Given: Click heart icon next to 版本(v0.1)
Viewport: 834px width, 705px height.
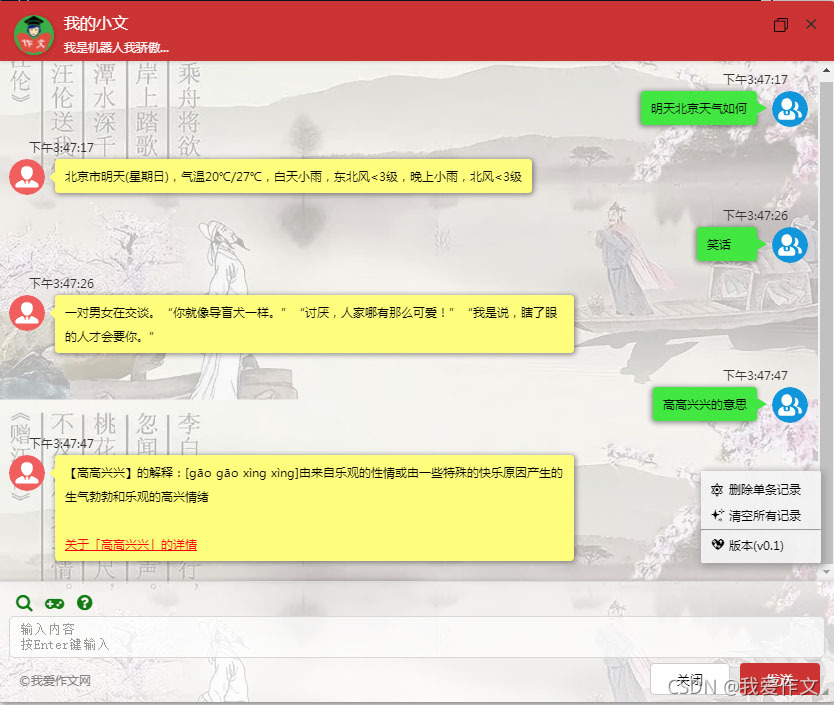Looking at the screenshot, I should click(718, 544).
